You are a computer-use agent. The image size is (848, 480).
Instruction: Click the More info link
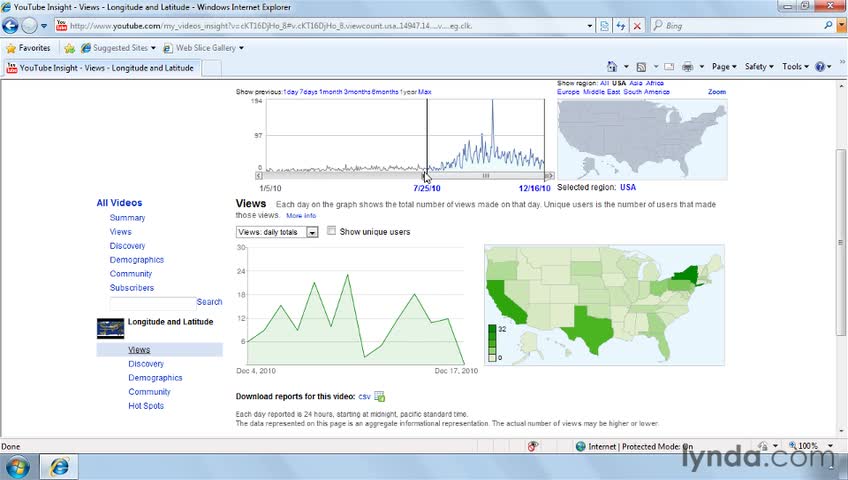tap(301, 216)
